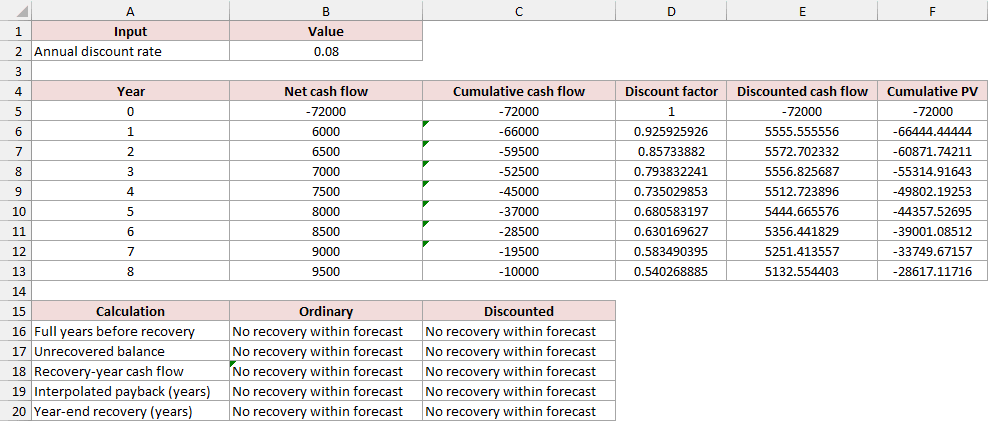The width and height of the screenshot is (988, 421).
Task: Select cumulative cash flow -37000
Action: [x=519, y=212]
